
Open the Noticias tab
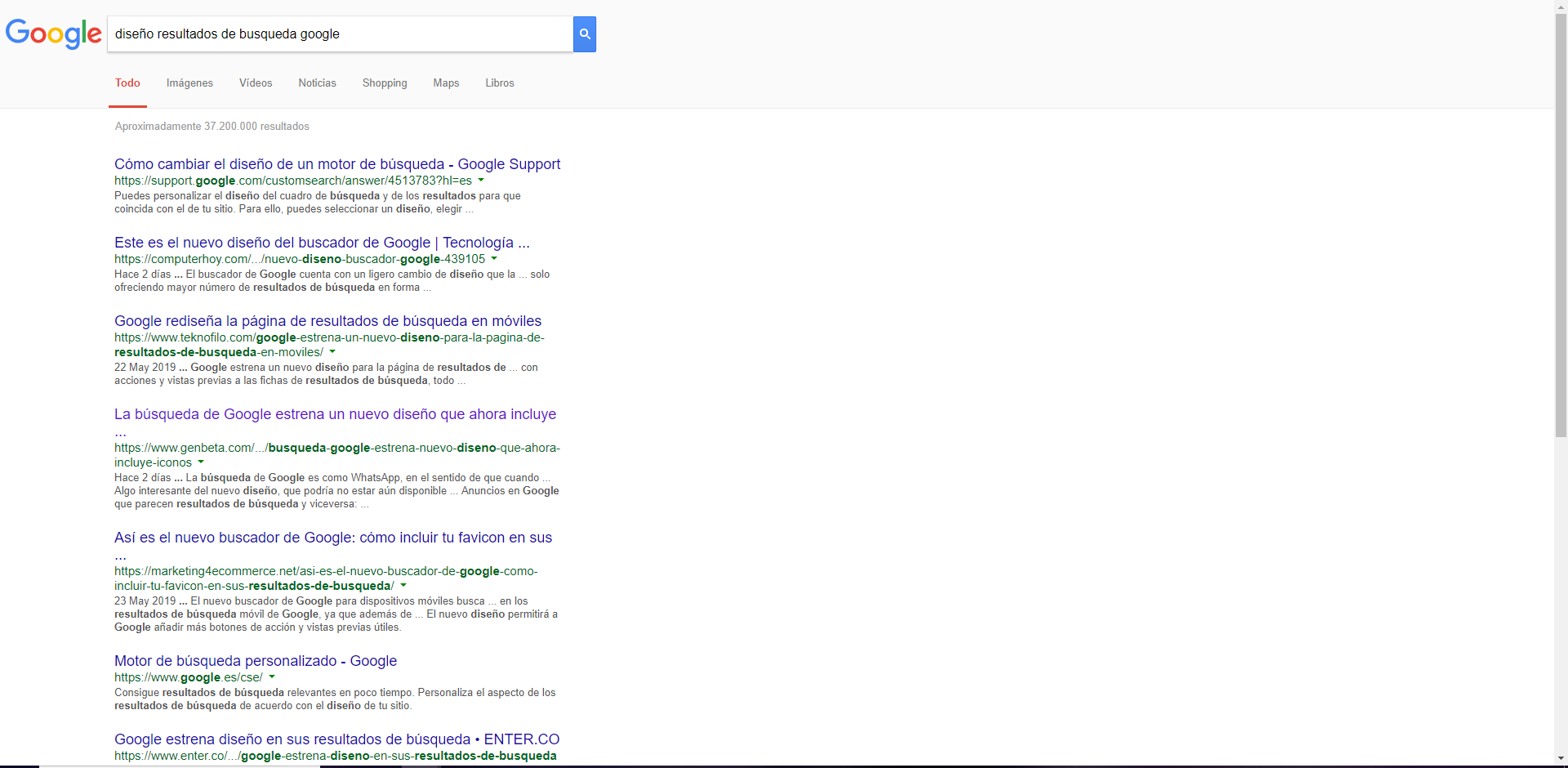317,83
